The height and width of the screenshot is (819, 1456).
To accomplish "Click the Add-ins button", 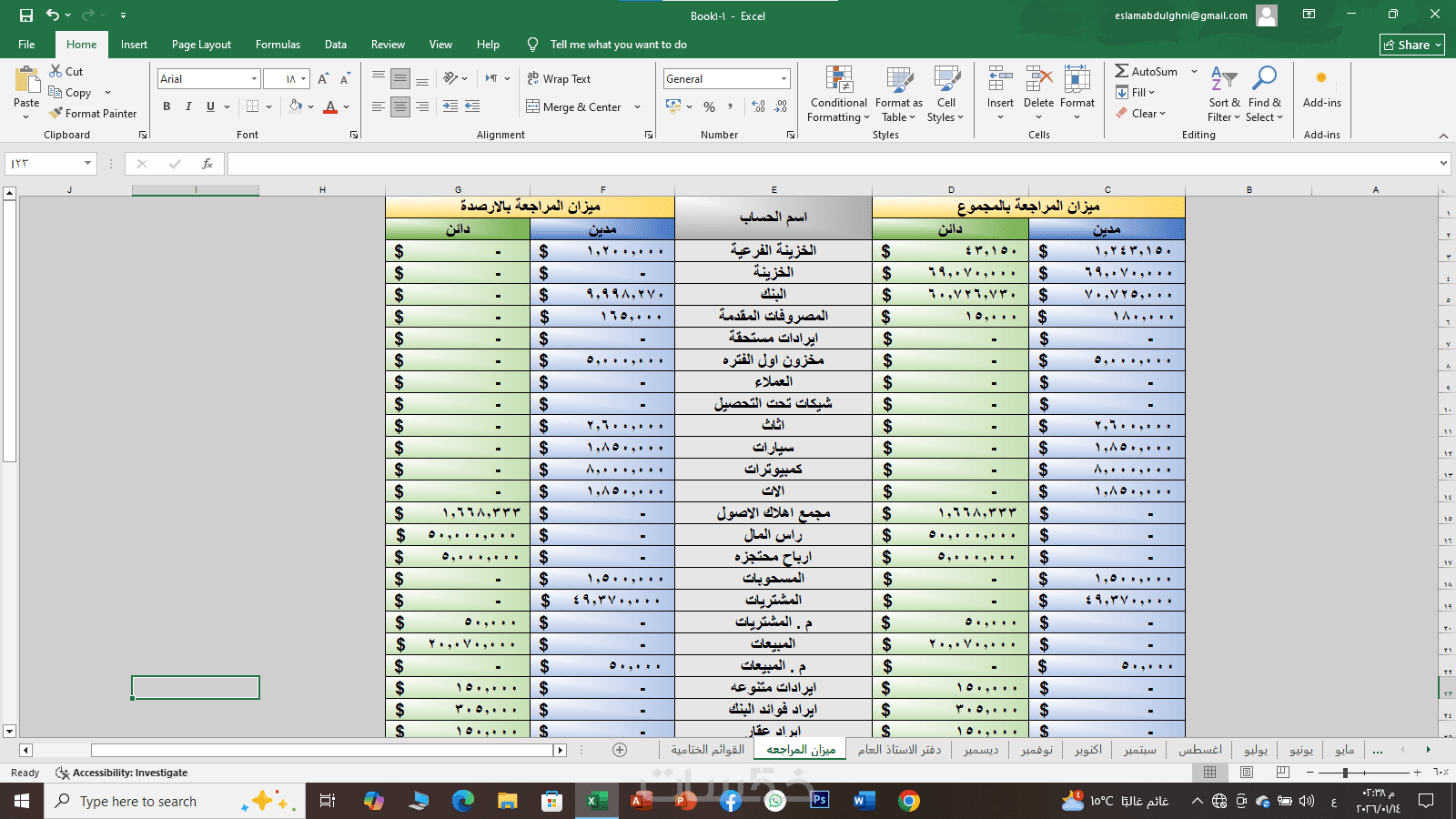I will point(1321,88).
